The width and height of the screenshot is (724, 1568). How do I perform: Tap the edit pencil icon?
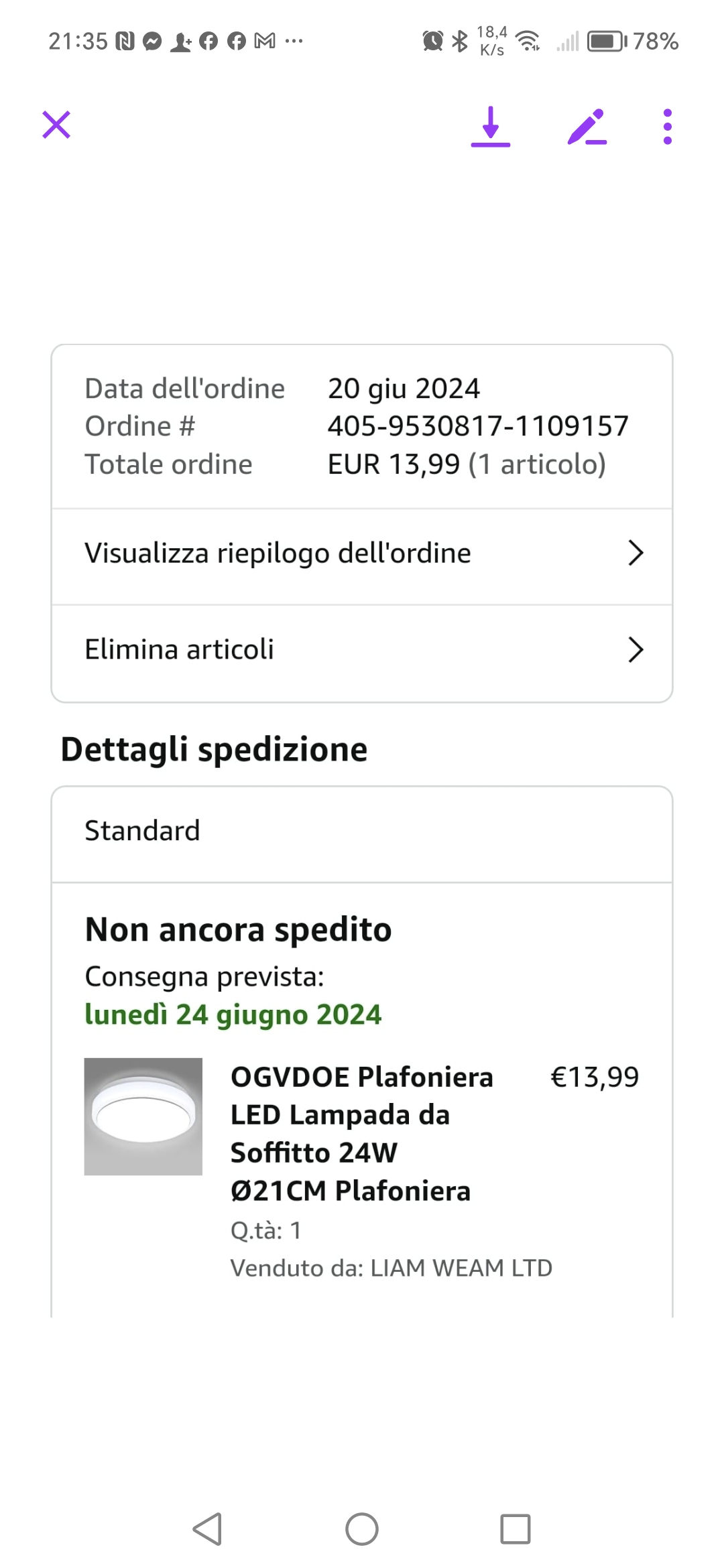(587, 127)
